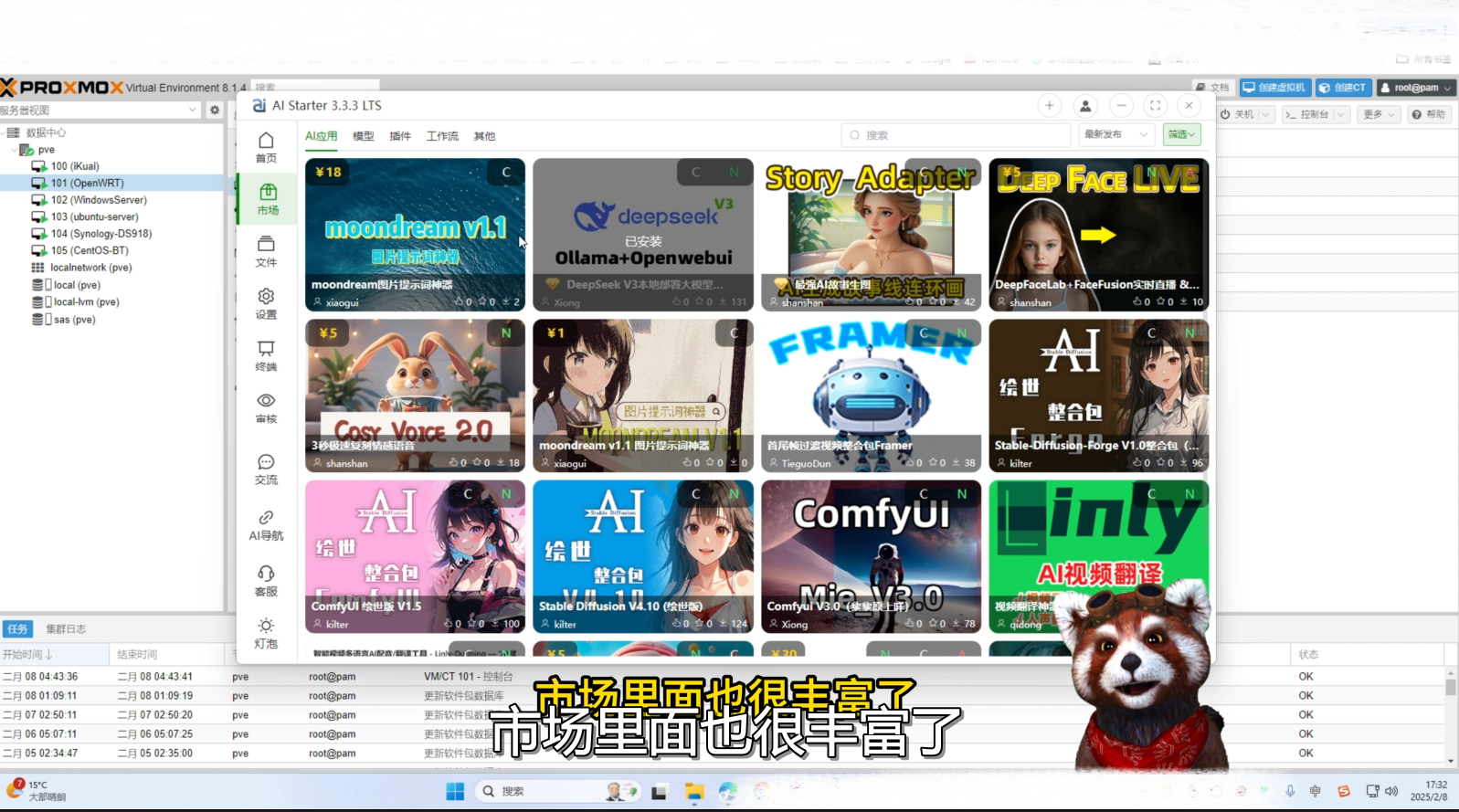Open the Framer app card
This screenshot has width=1459, height=812.
(871, 395)
